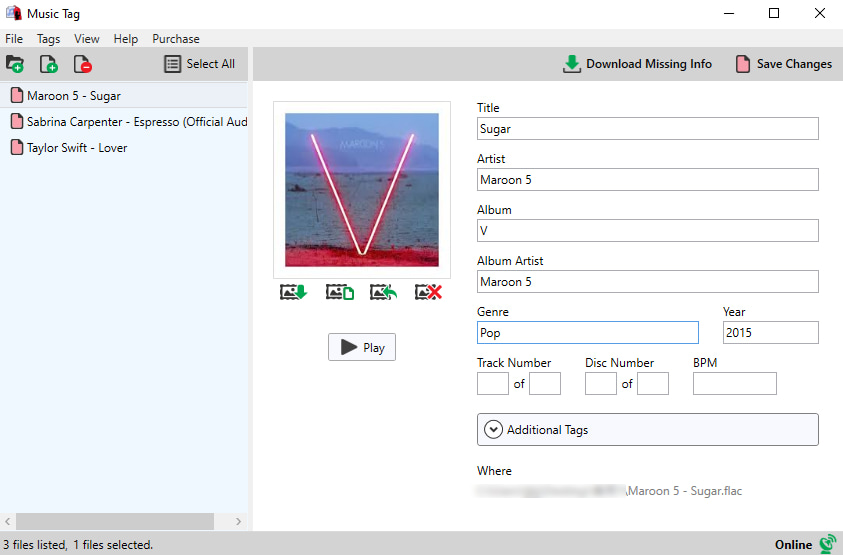The width and height of the screenshot is (843, 555).
Task: Click Select All in the toolbar
Action: [199, 64]
